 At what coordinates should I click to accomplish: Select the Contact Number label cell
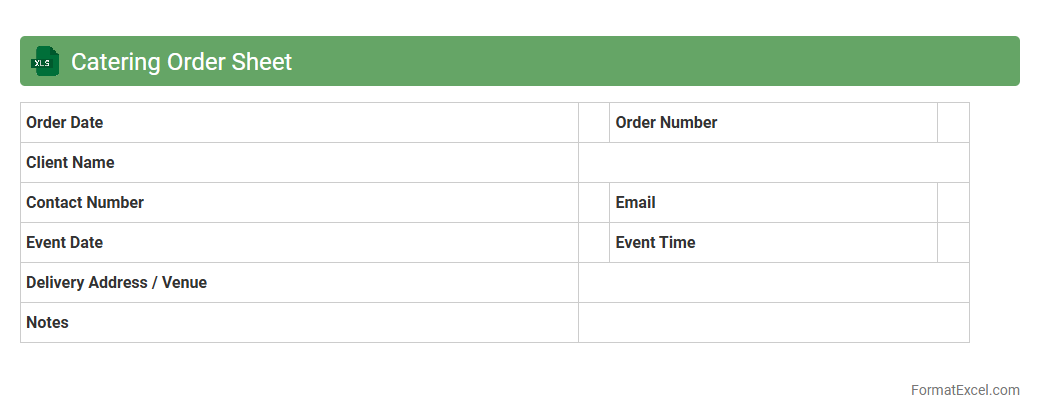[x=299, y=203]
